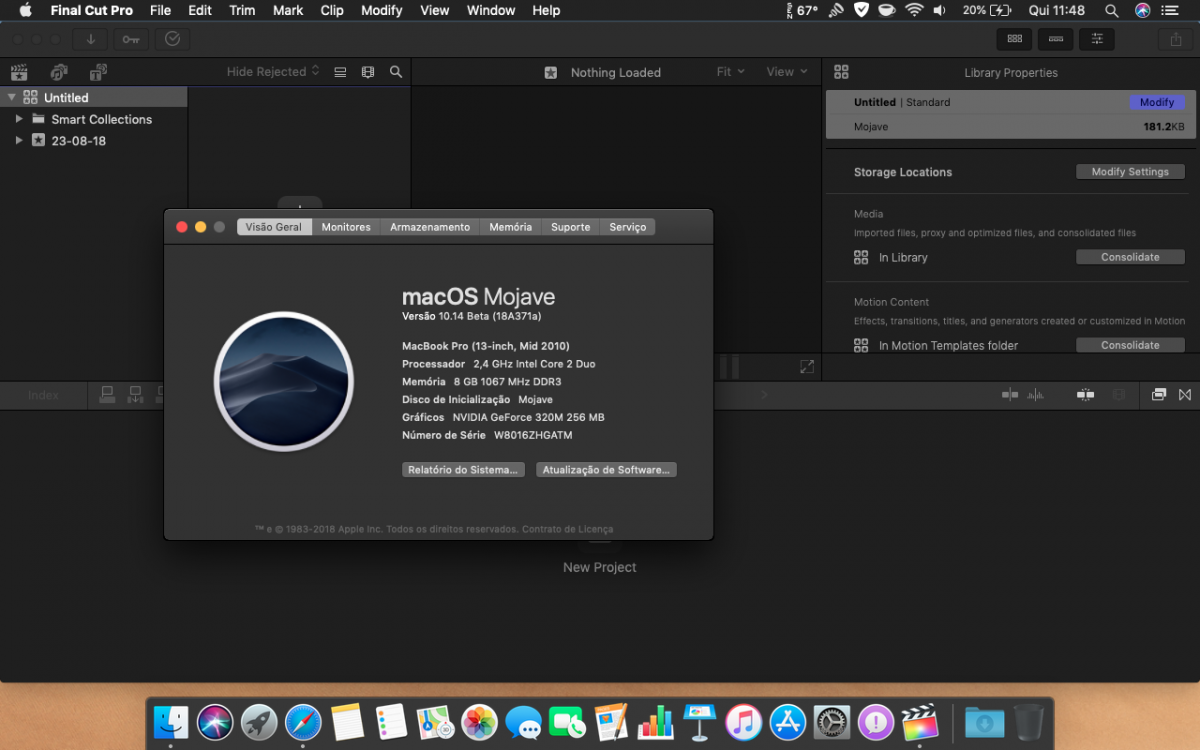Image resolution: width=1200 pixels, height=750 pixels.
Task: Expand the 23-08-18 event
Action: pos(18,140)
